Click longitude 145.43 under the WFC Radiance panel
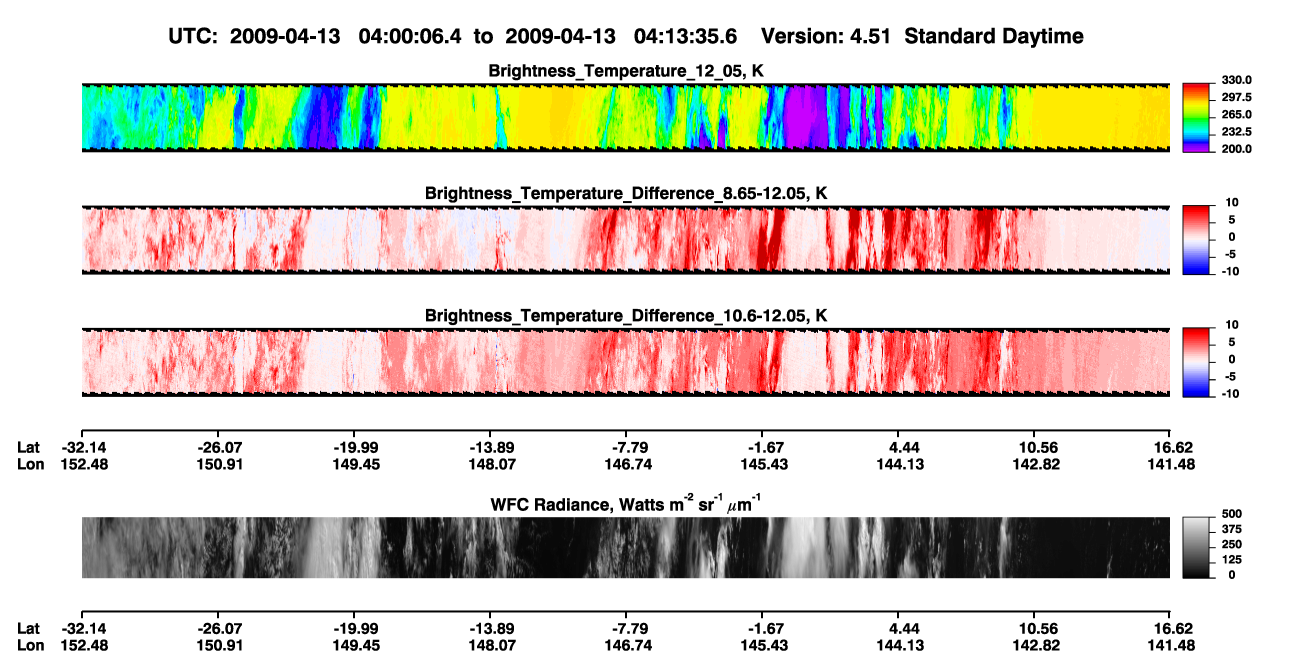The height and width of the screenshot is (667, 1300). [765, 644]
